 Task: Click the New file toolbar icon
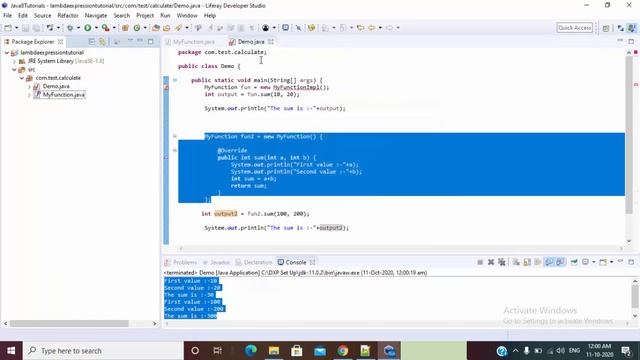point(8,28)
